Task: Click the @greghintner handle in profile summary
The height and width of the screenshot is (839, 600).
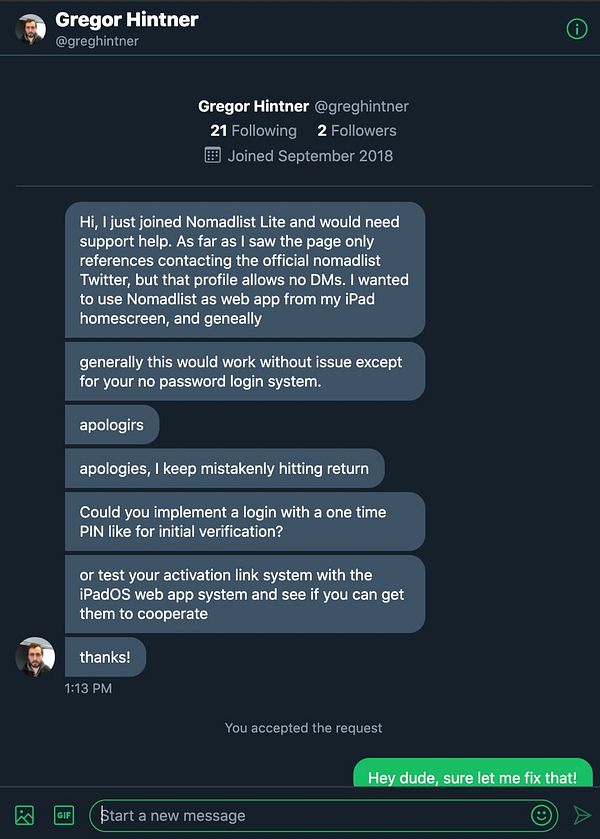Action: pos(361,106)
